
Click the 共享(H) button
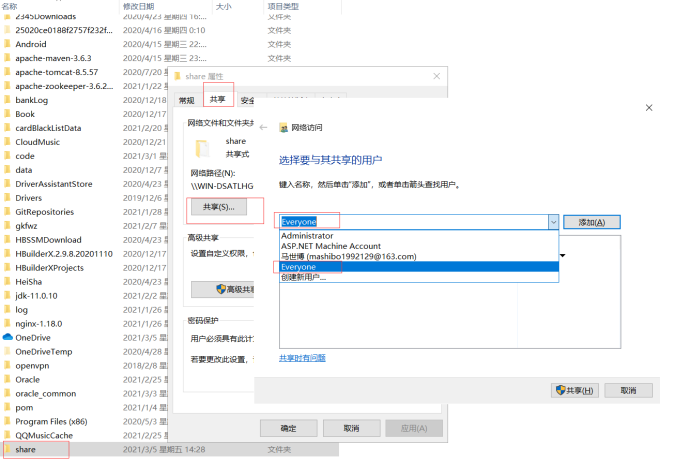(x=575, y=391)
